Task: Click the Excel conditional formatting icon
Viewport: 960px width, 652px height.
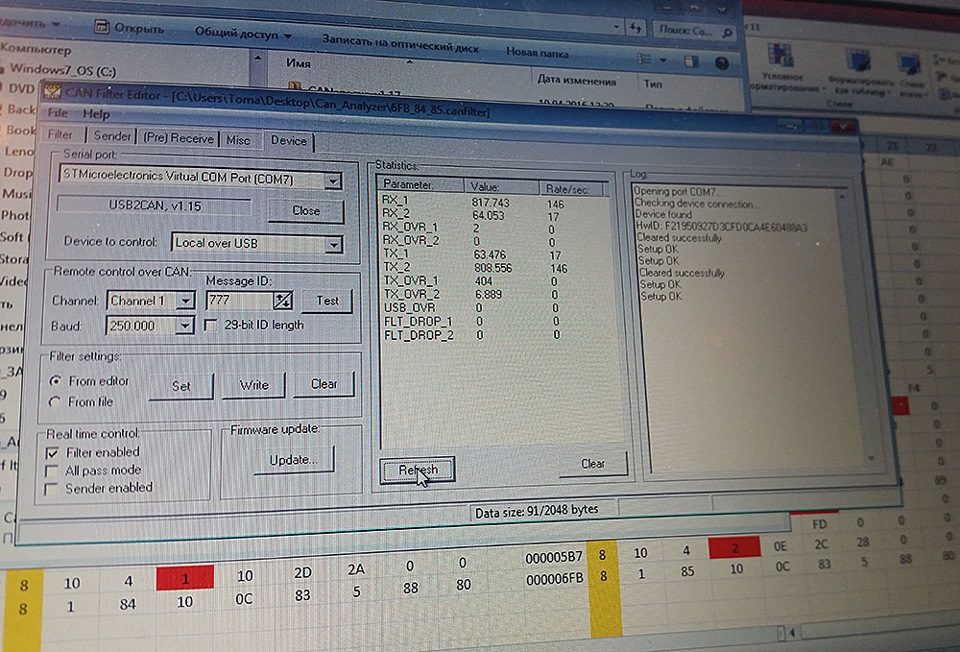Action: (x=781, y=56)
